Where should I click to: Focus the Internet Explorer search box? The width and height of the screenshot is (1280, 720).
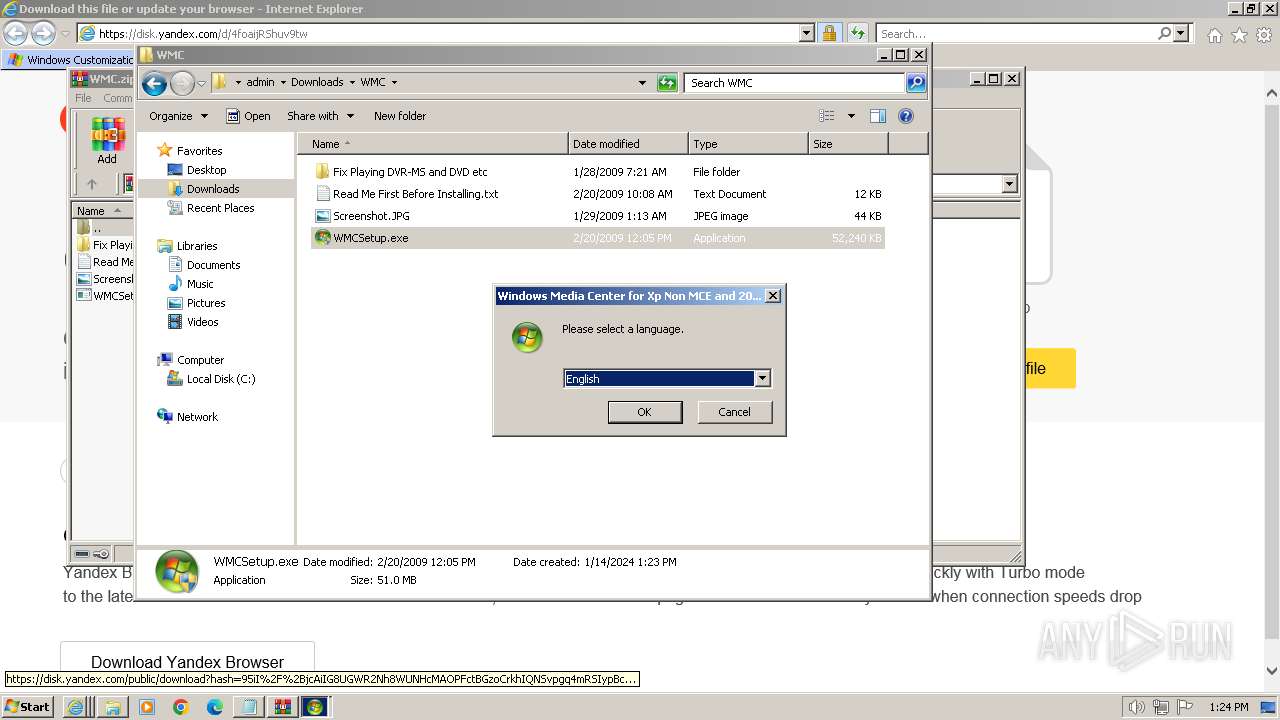[x=1017, y=34]
